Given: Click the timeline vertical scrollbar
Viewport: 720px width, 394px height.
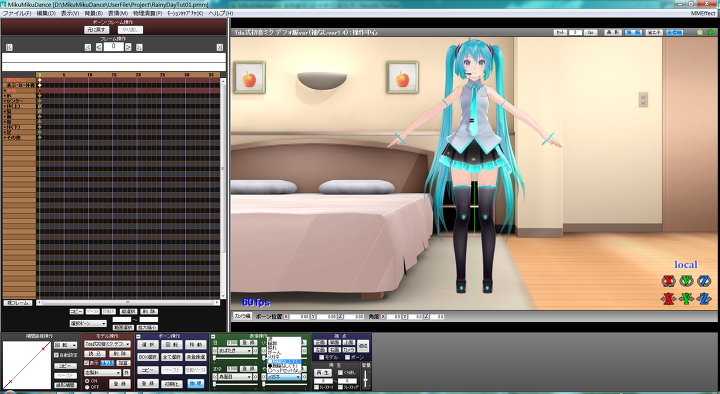Looking at the screenshot, I should coord(223,188).
